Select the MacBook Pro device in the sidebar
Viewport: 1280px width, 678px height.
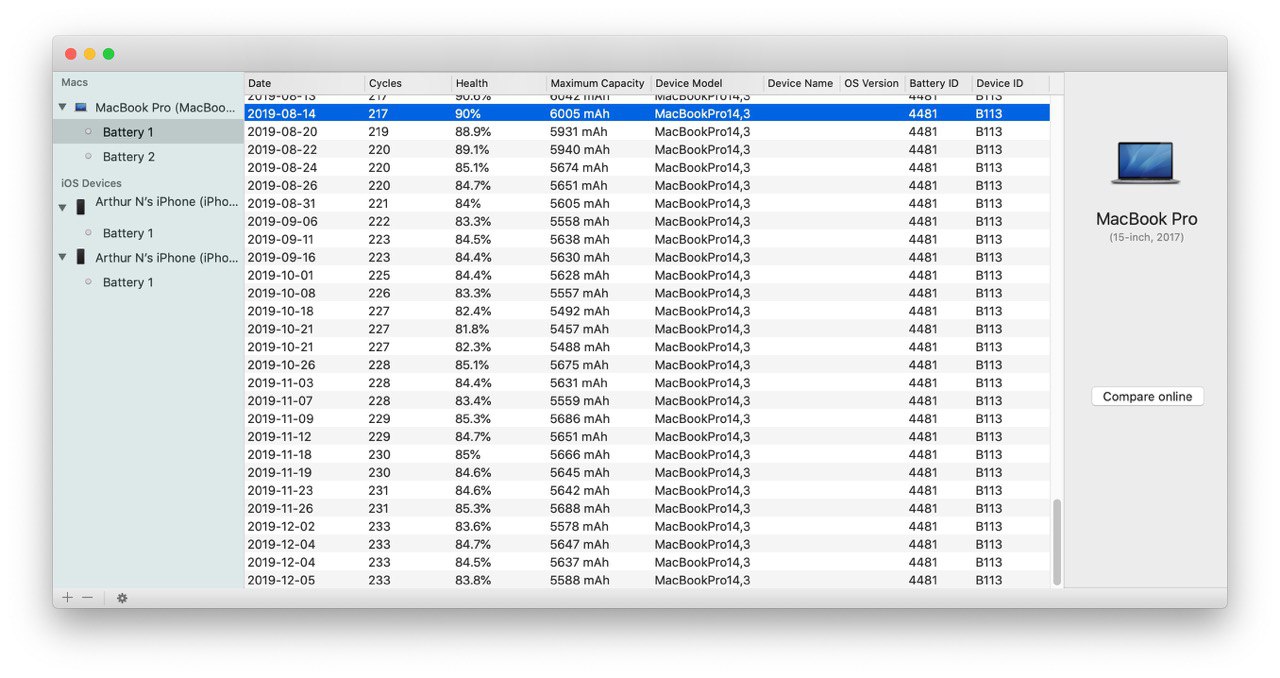(165, 107)
